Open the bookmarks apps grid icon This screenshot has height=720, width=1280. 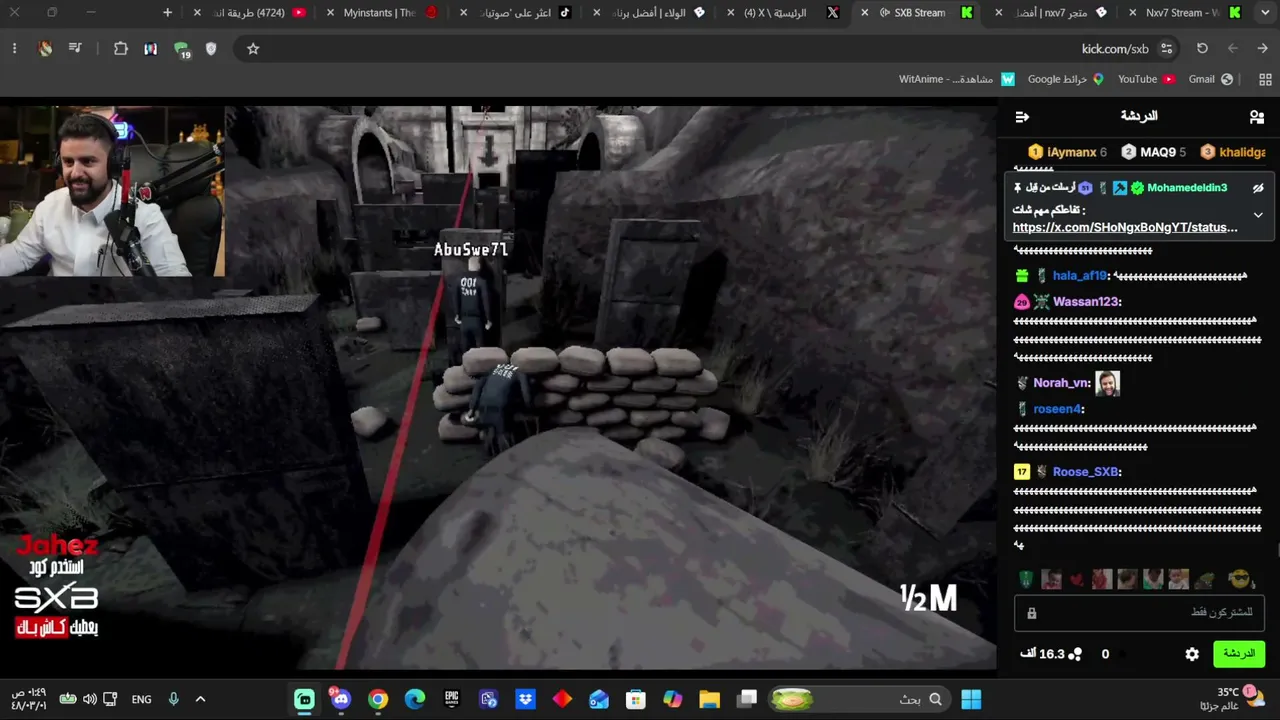point(1265,80)
